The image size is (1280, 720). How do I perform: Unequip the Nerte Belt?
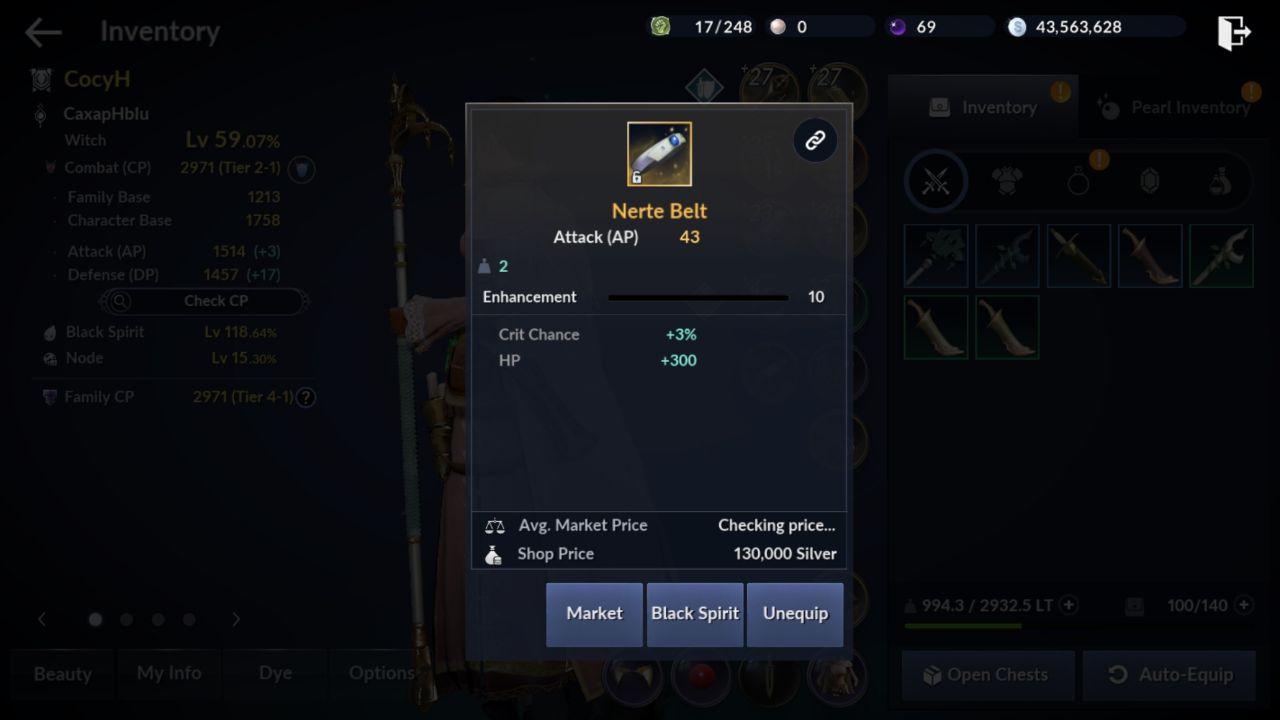coord(795,614)
